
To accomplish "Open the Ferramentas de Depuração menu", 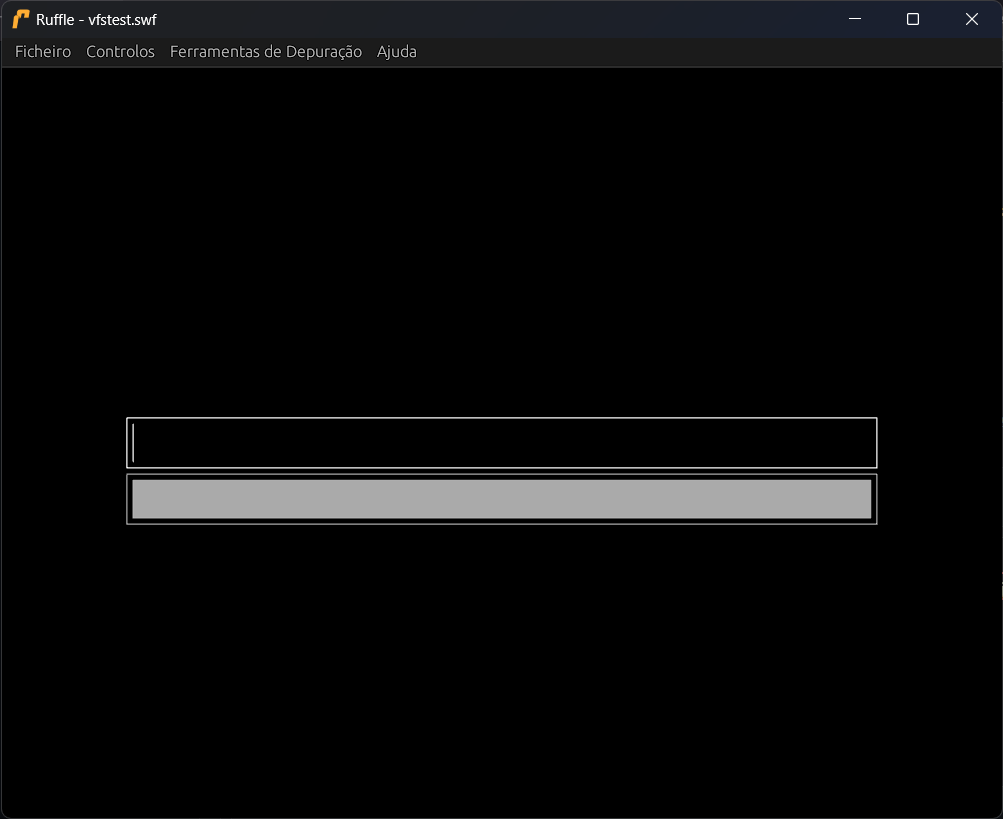I will (x=265, y=51).
